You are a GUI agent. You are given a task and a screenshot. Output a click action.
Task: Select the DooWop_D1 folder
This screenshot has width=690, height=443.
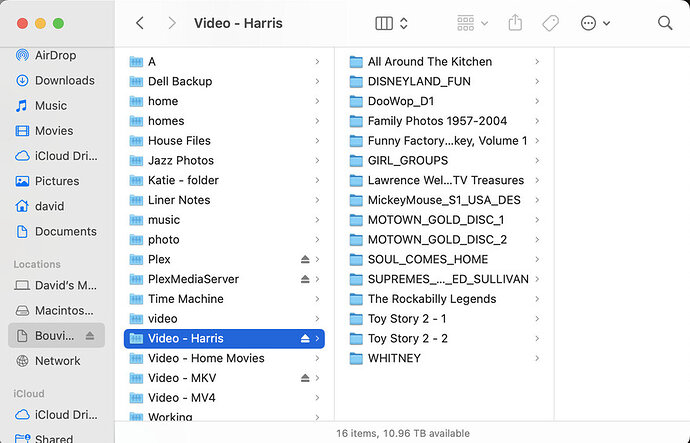444,101
